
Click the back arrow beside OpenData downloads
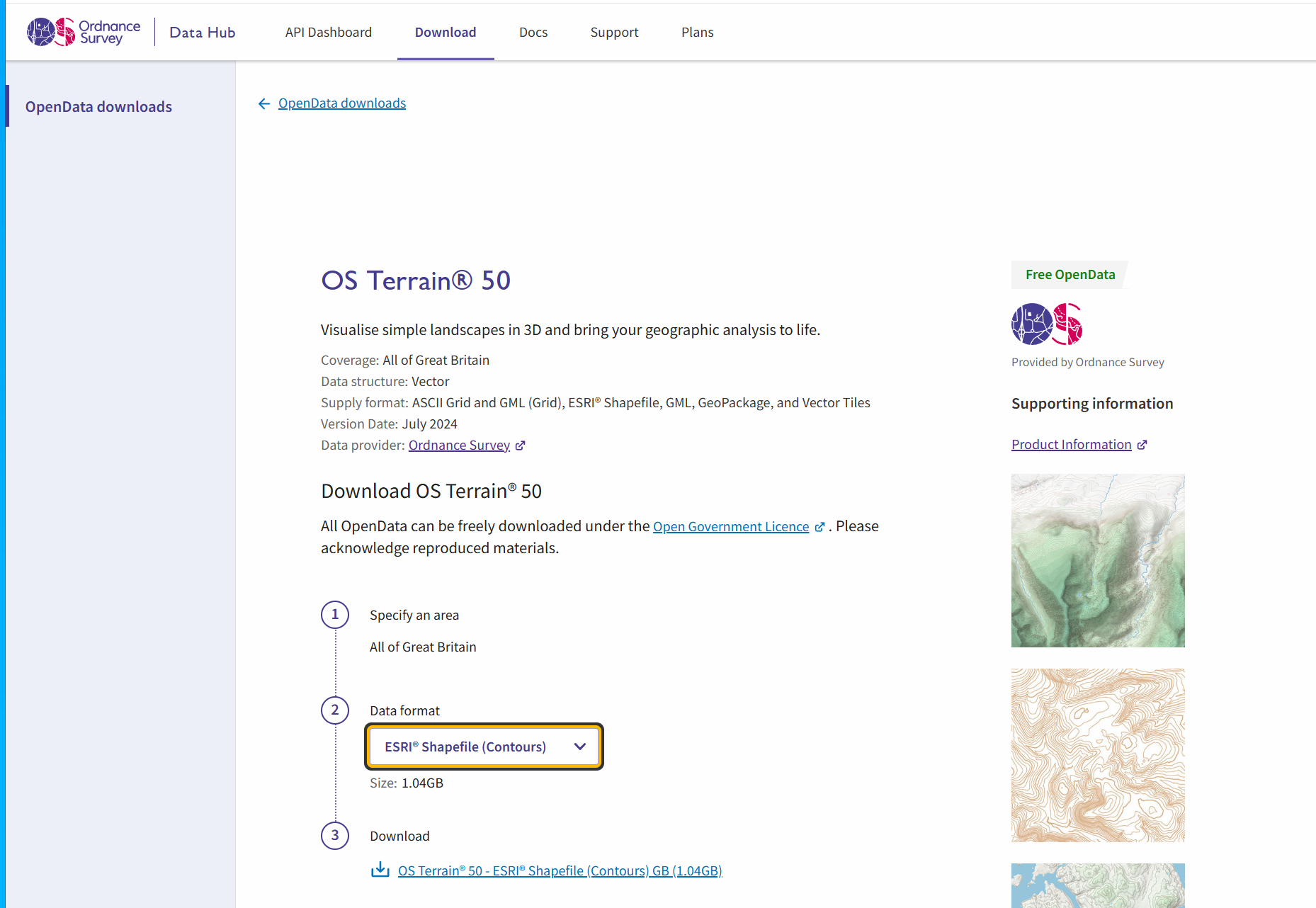pos(264,104)
